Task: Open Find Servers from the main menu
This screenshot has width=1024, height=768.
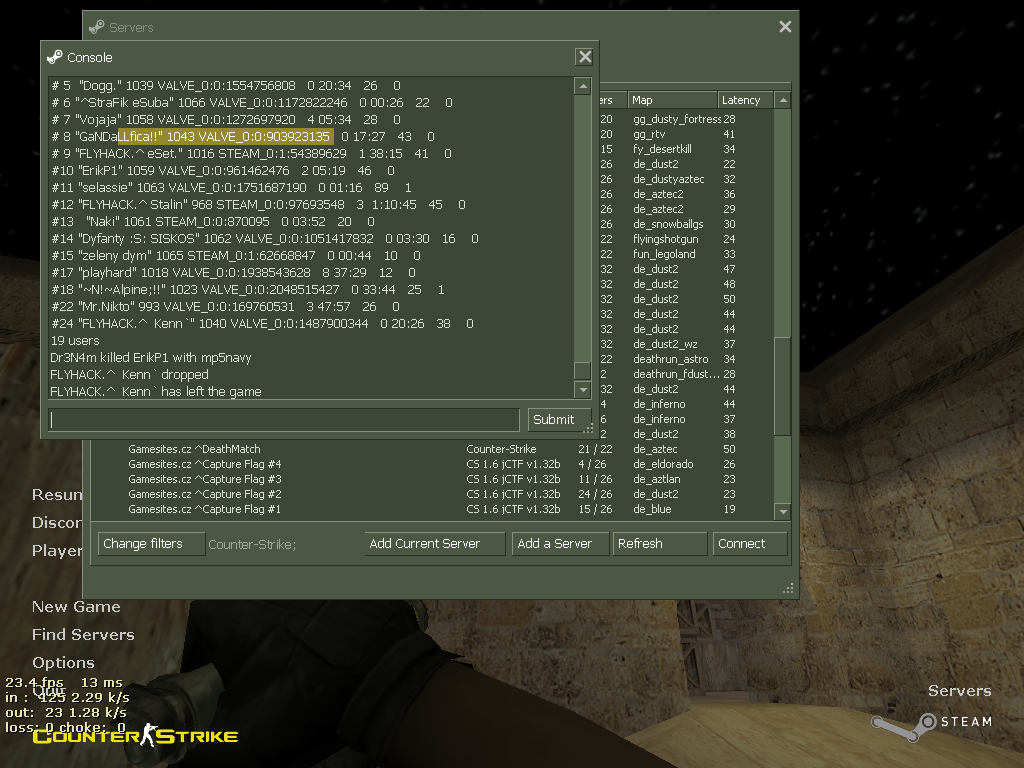Action: click(83, 635)
